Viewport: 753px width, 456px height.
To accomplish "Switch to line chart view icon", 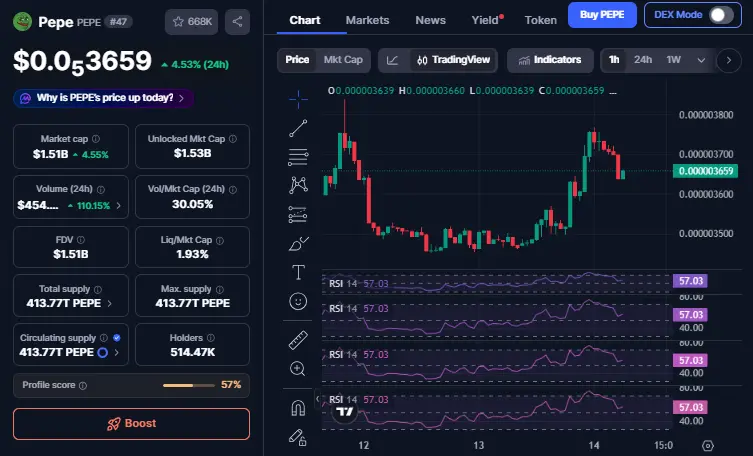I will click(x=393, y=60).
